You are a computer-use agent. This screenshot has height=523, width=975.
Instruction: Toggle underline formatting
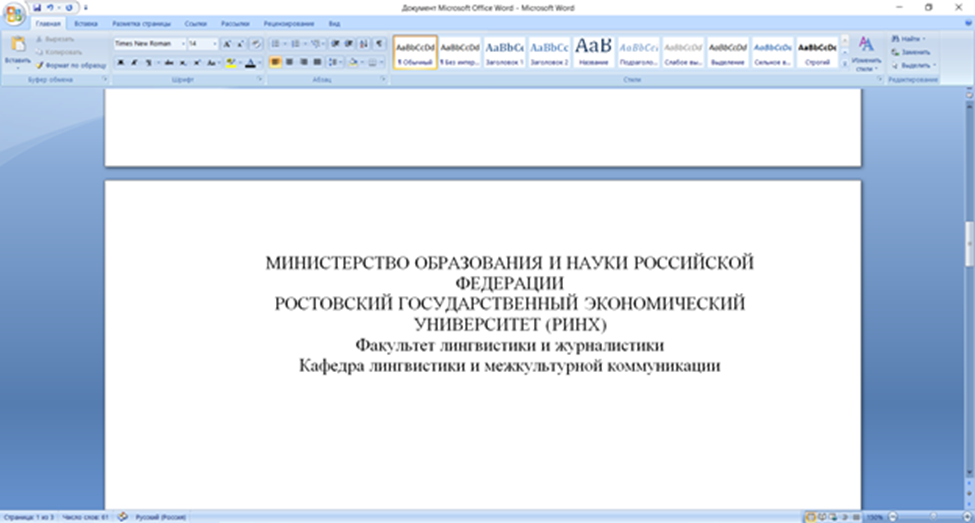148,63
